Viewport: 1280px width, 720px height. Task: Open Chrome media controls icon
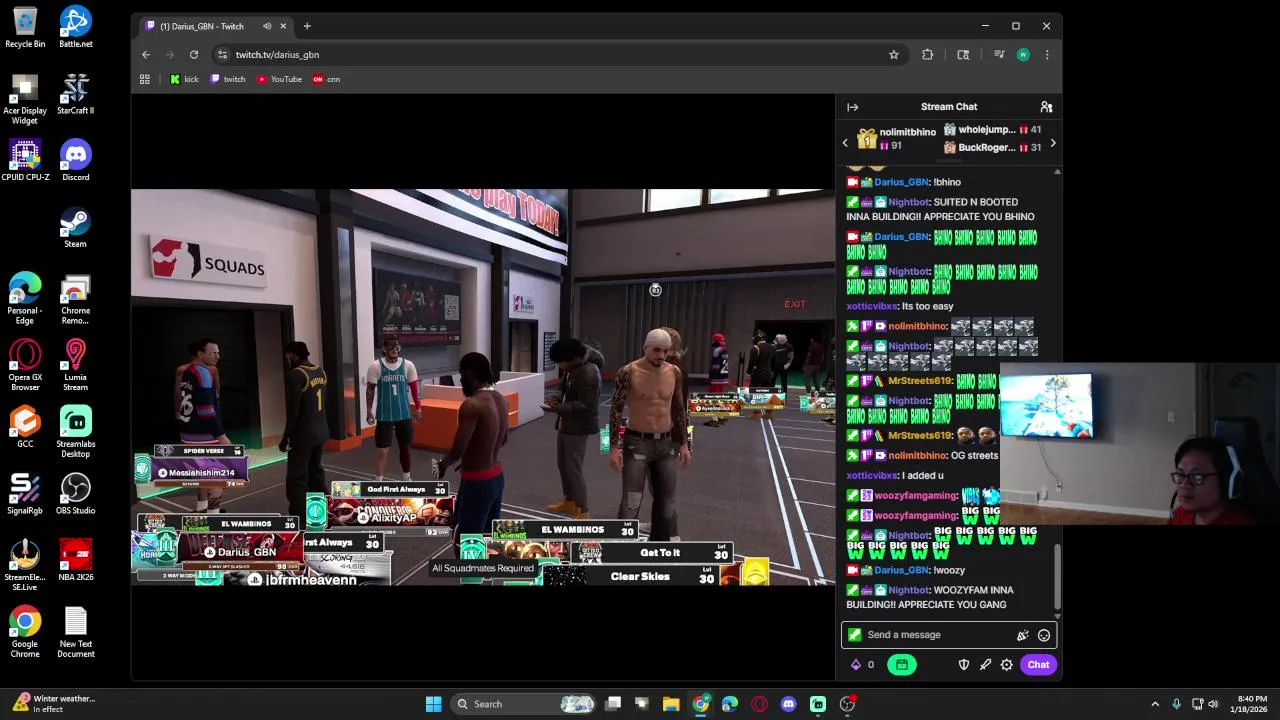[x=998, y=55]
